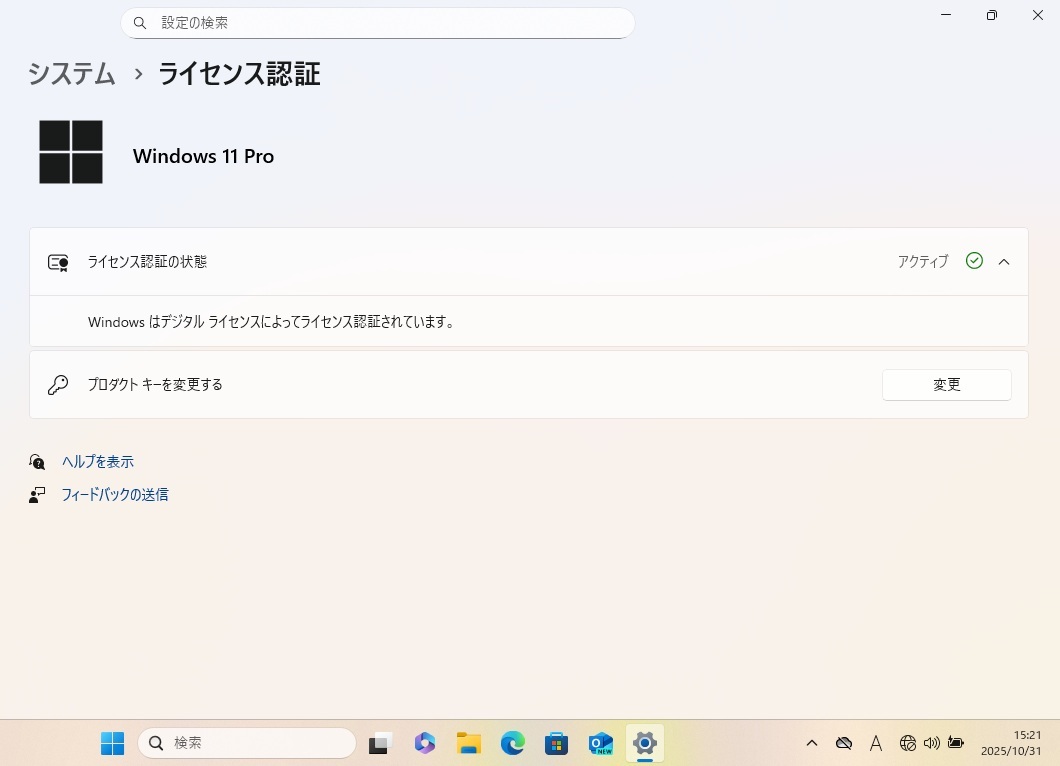The height and width of the screenshot is (766, 1060).
Task: Click the battery tray icon
Action: (x=955, y=743)
